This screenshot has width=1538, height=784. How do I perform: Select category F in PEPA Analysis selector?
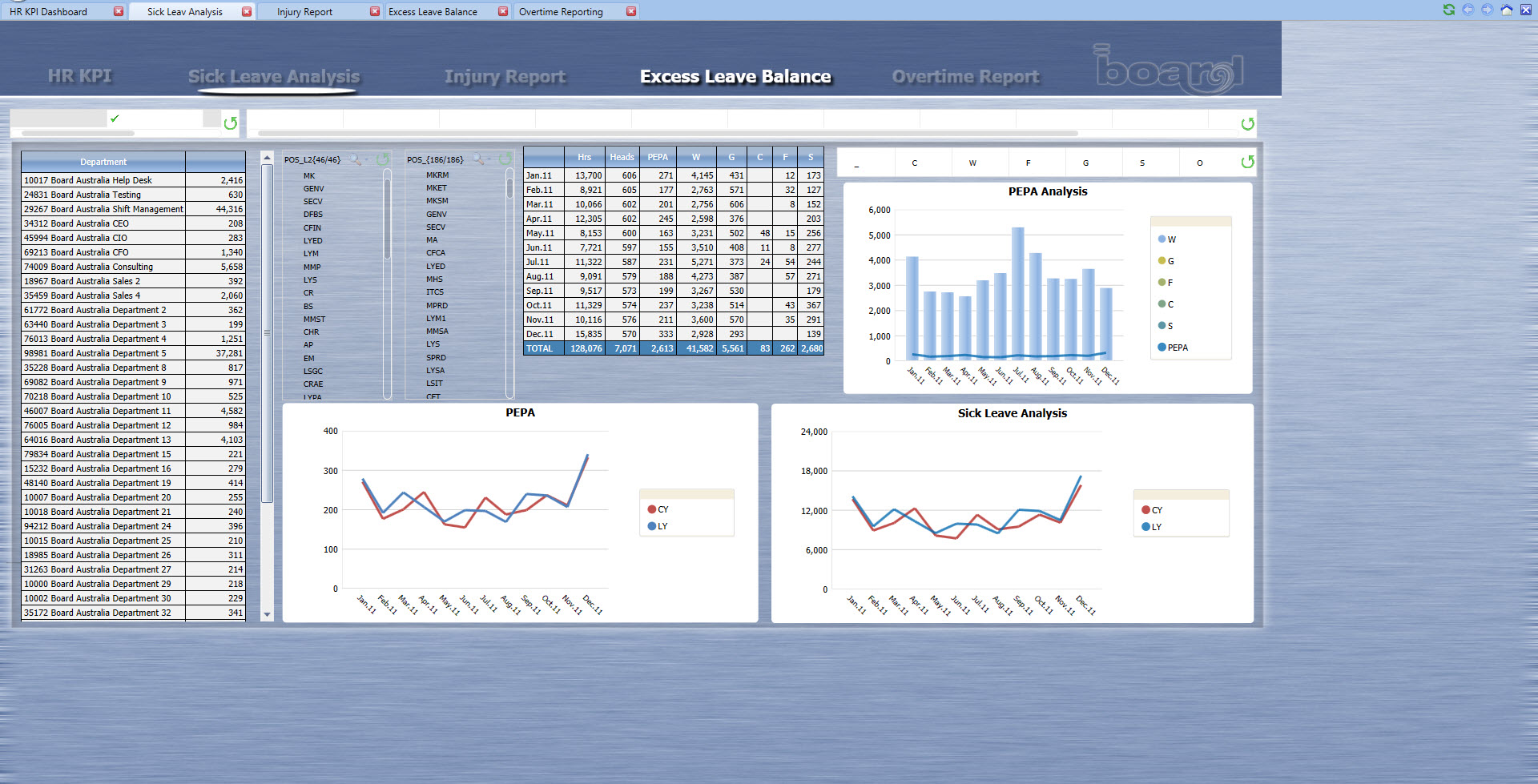(1029, 163)
